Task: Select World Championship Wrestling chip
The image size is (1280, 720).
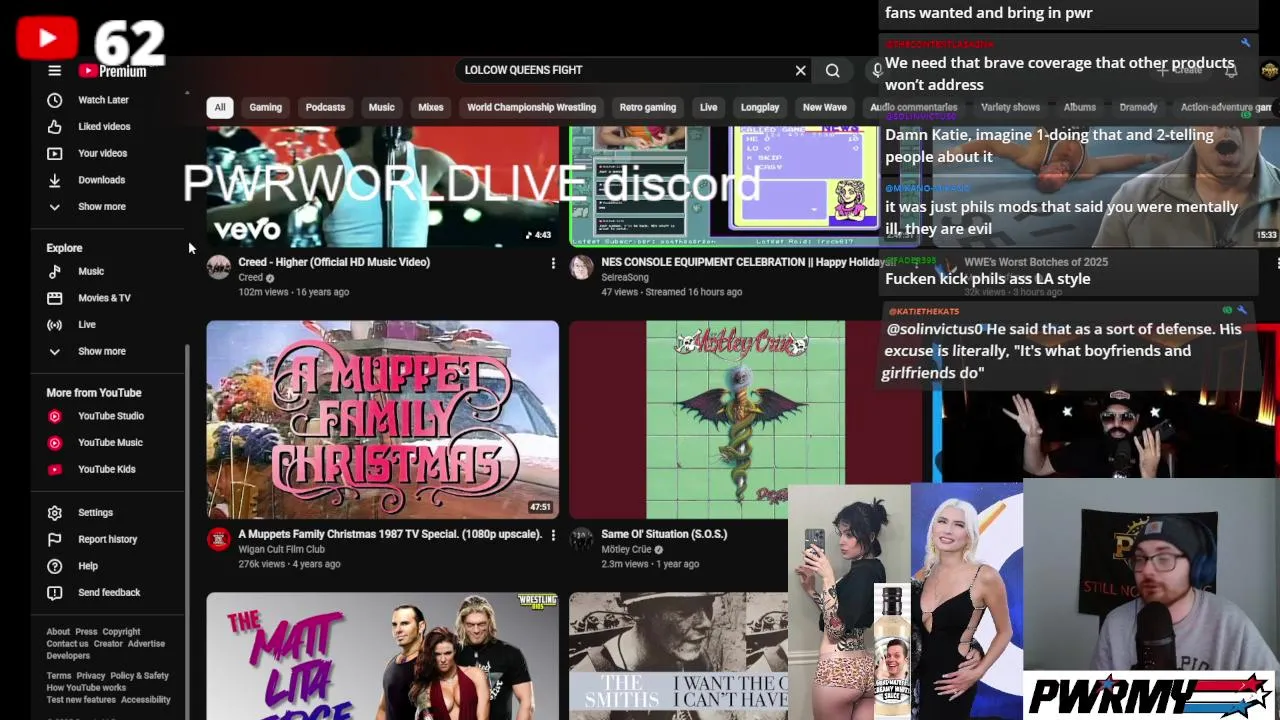Action: coord(531,107)
